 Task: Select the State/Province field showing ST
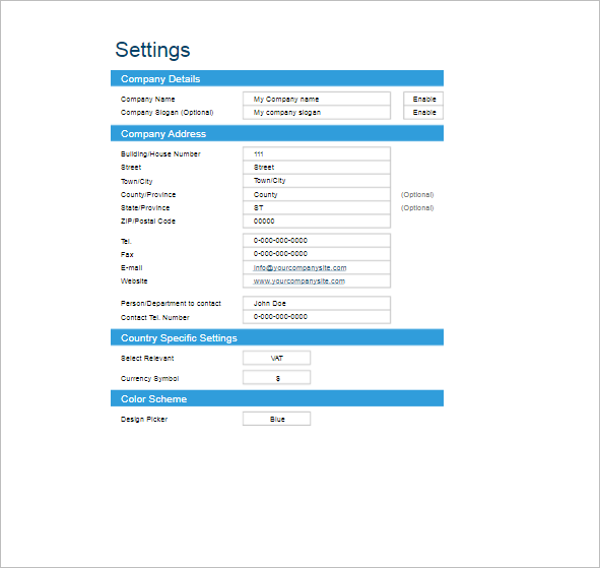coord(316,208)
